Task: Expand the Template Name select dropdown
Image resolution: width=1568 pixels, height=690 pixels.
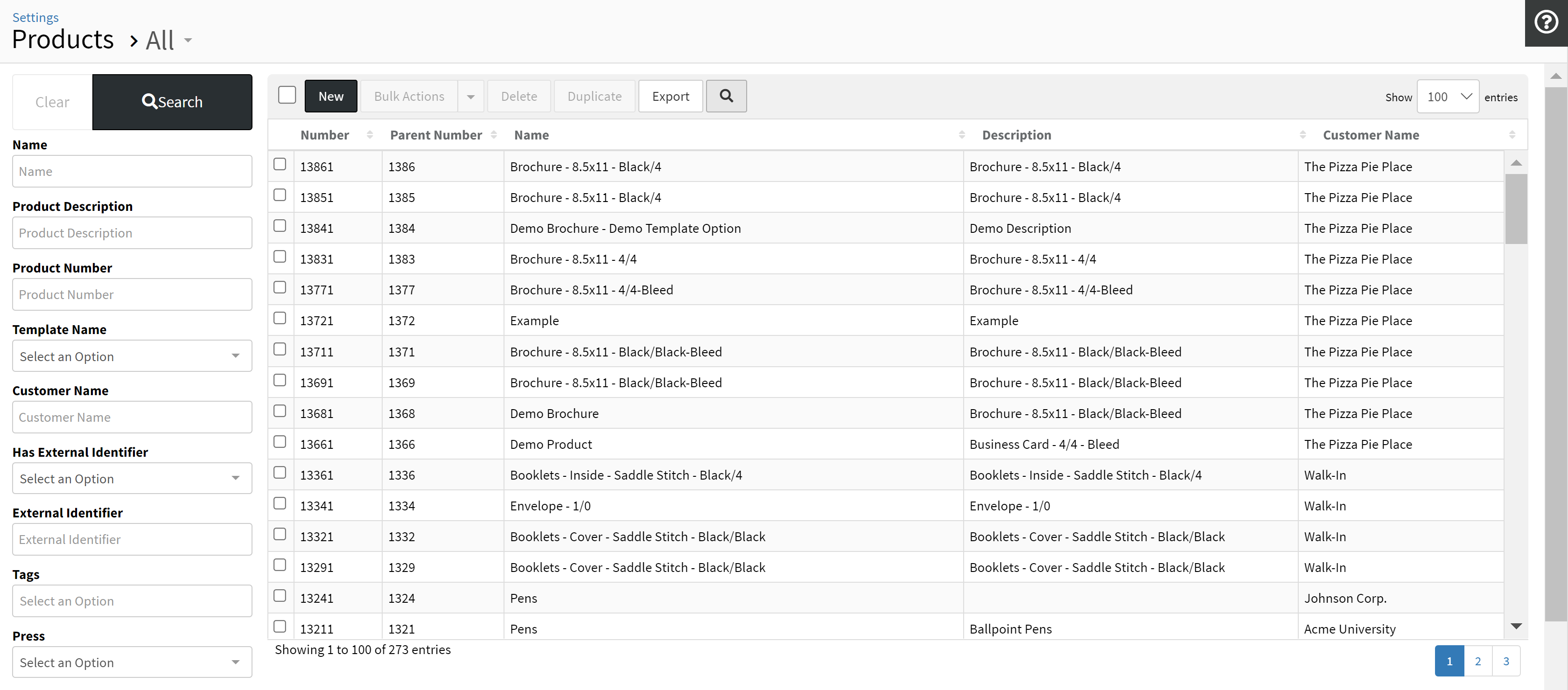Action: point(132,356)
